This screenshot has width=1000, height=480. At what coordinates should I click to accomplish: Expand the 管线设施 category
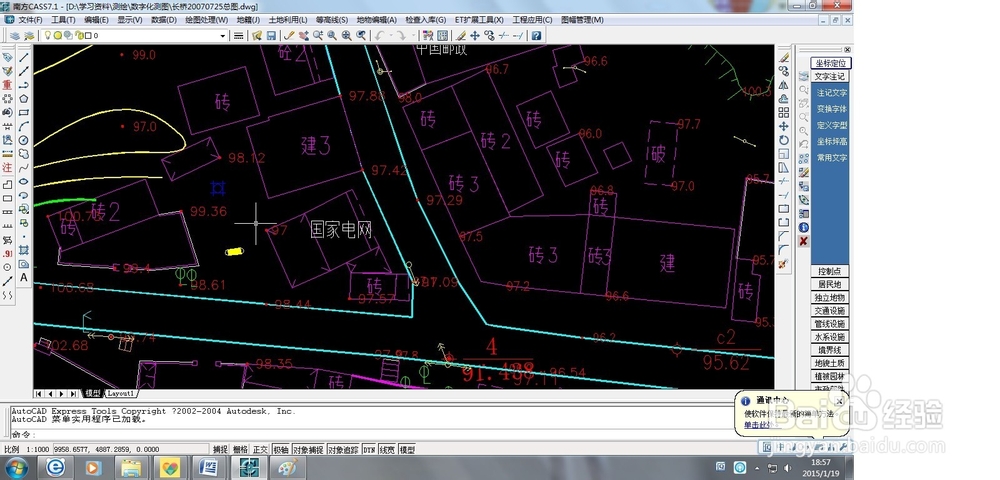coord(830,324)
